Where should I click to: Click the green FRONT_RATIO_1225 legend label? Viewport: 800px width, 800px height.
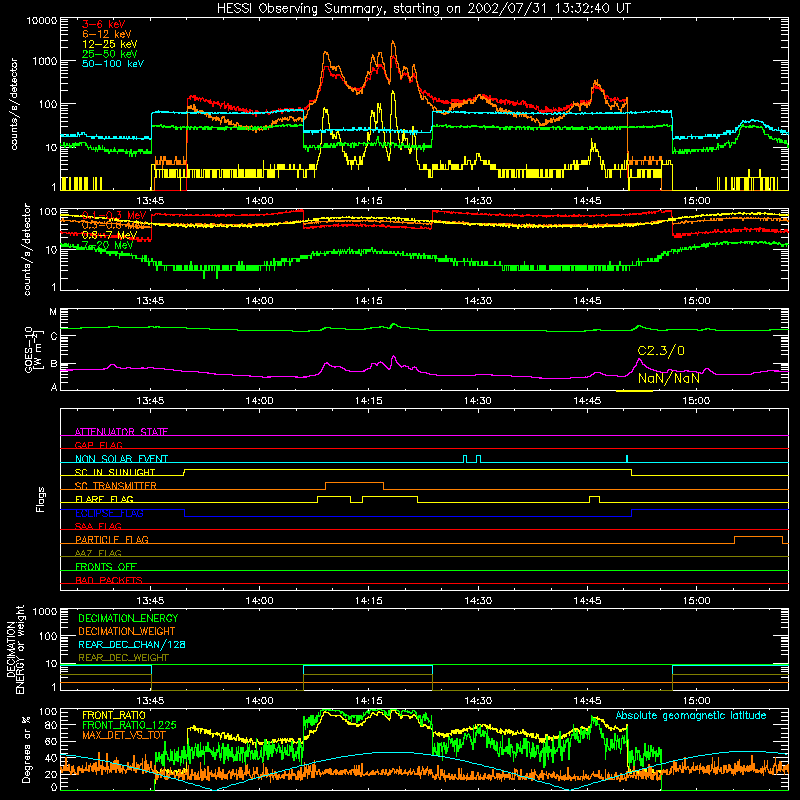pos(129,725)
